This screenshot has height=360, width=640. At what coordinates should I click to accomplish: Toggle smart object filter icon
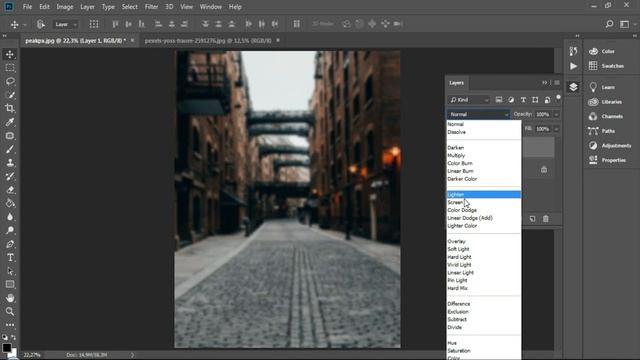[x=547, y=100]
